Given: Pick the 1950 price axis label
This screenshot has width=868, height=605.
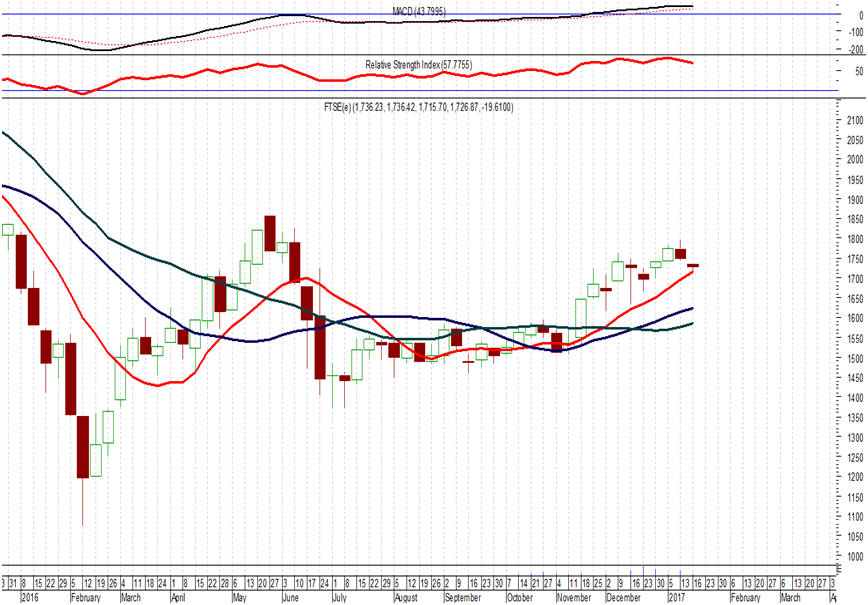Looking at the screenshot, I should [855, 180].
